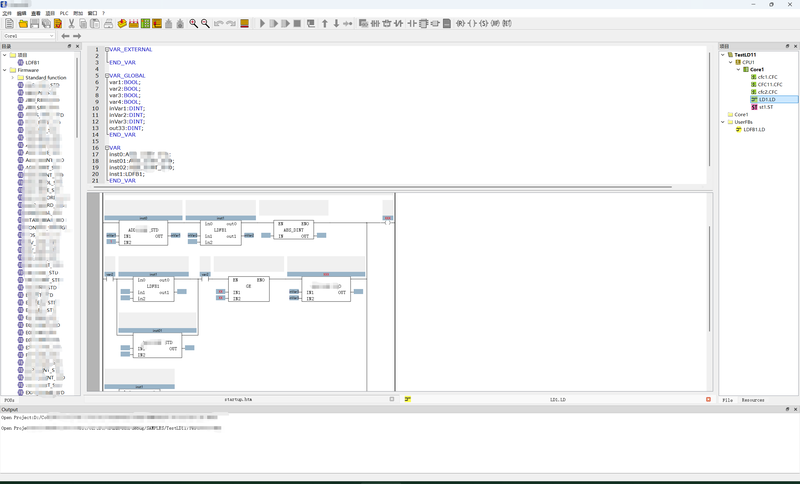Click the Zoom in magnifier icon
800x484 pixels.
click(194, 23)
